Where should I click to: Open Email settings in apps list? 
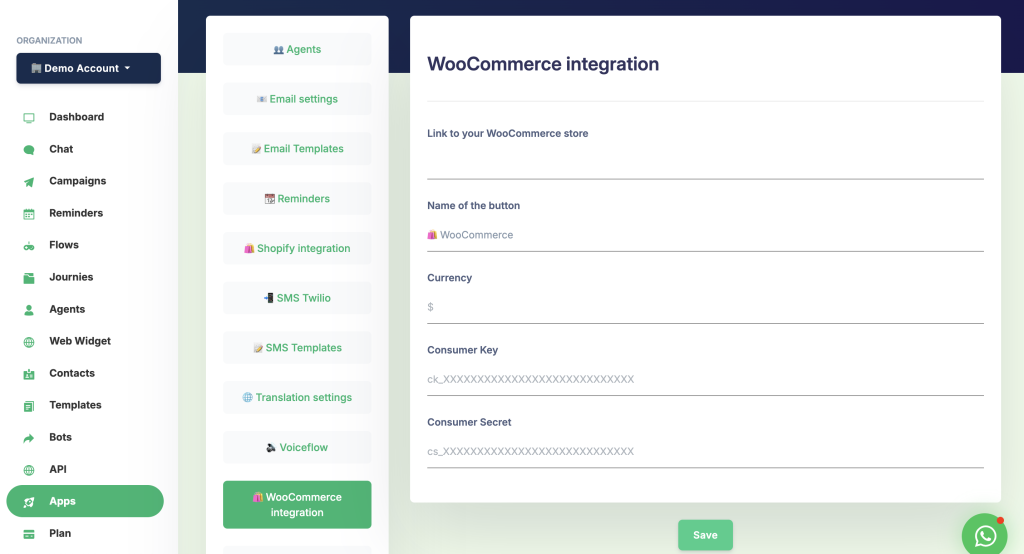[297, 99]
